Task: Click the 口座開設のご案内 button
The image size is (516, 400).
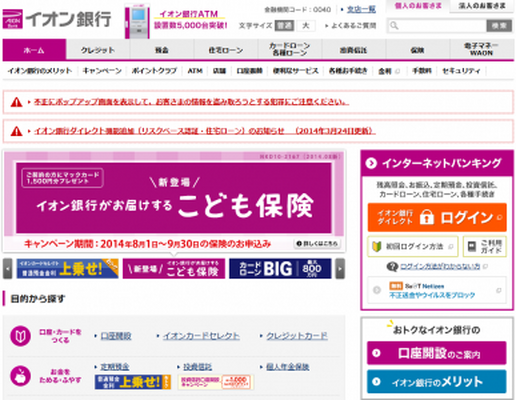Action: click(x=437, y=353)
